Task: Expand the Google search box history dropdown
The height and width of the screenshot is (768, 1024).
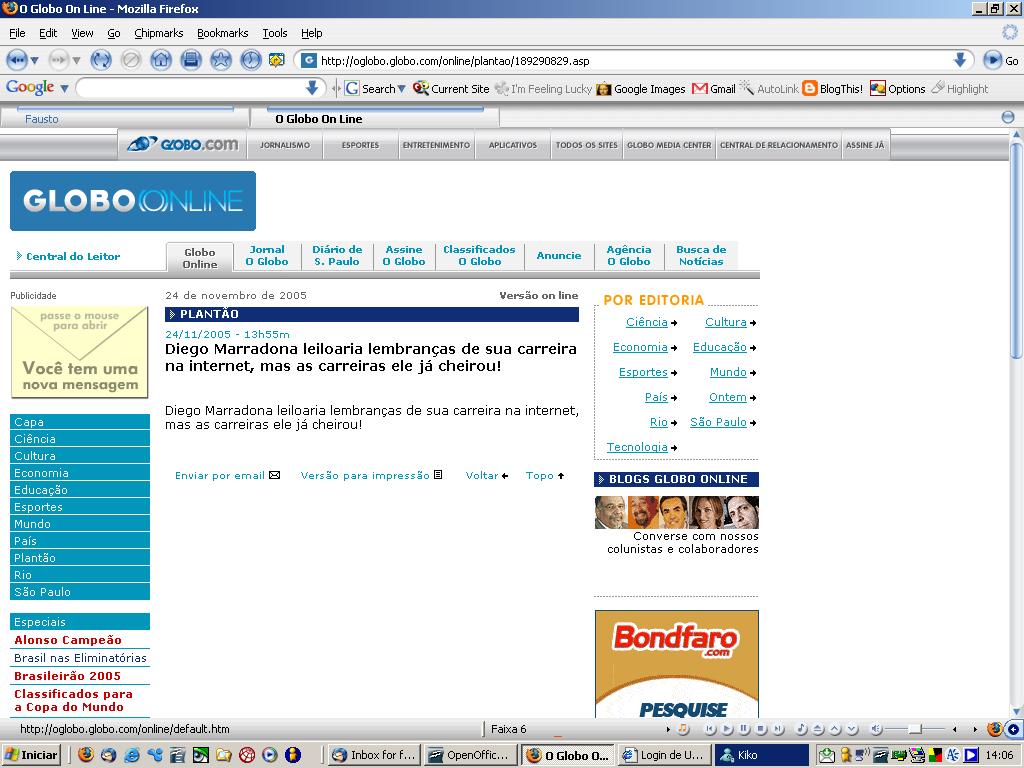Action: pyautogui.click(x=312, y=88)
